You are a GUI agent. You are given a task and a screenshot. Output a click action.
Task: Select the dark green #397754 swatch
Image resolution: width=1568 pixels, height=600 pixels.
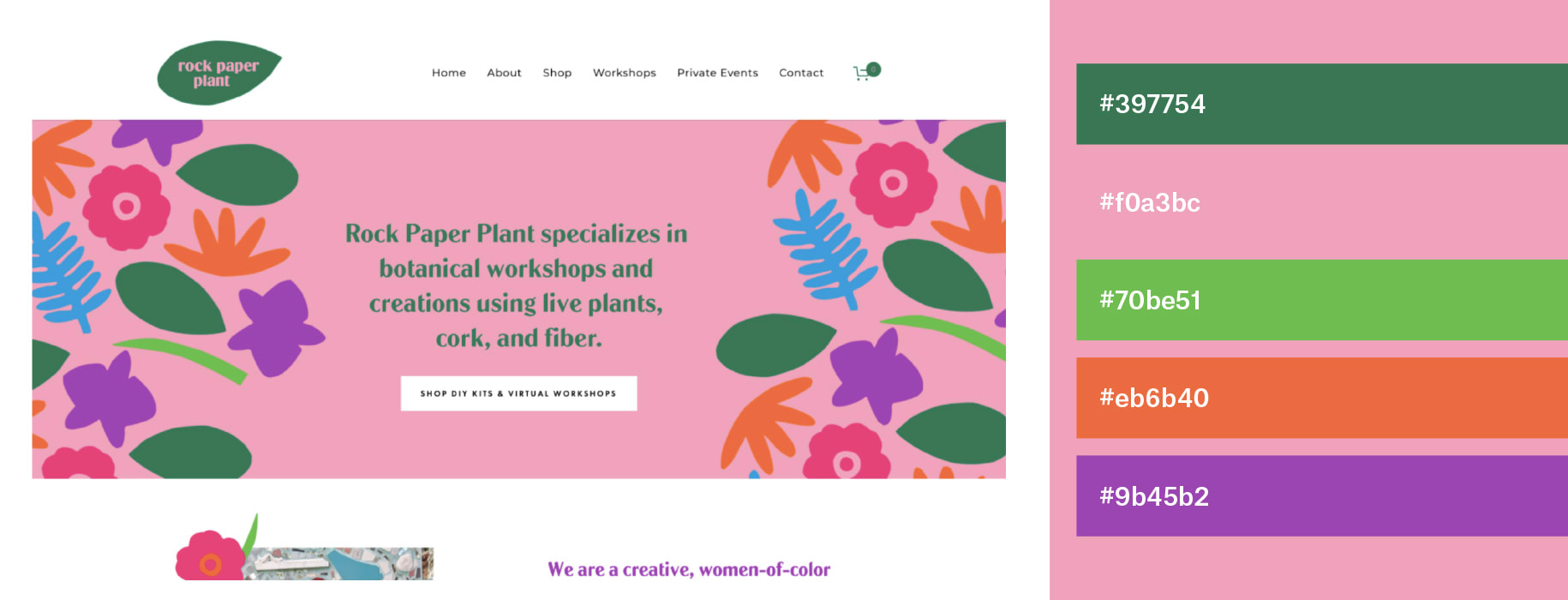tap(1322, 104)
